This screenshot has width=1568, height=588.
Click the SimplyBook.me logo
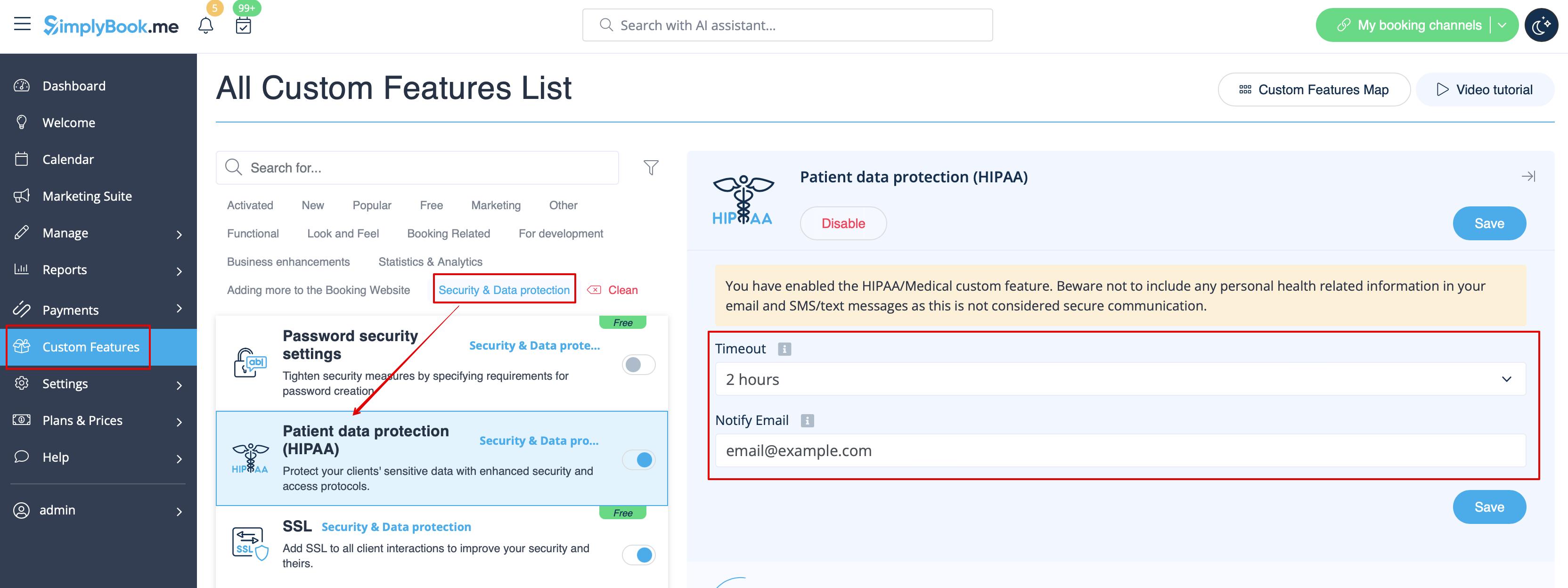pyautogui.click(x=111, y=25)
